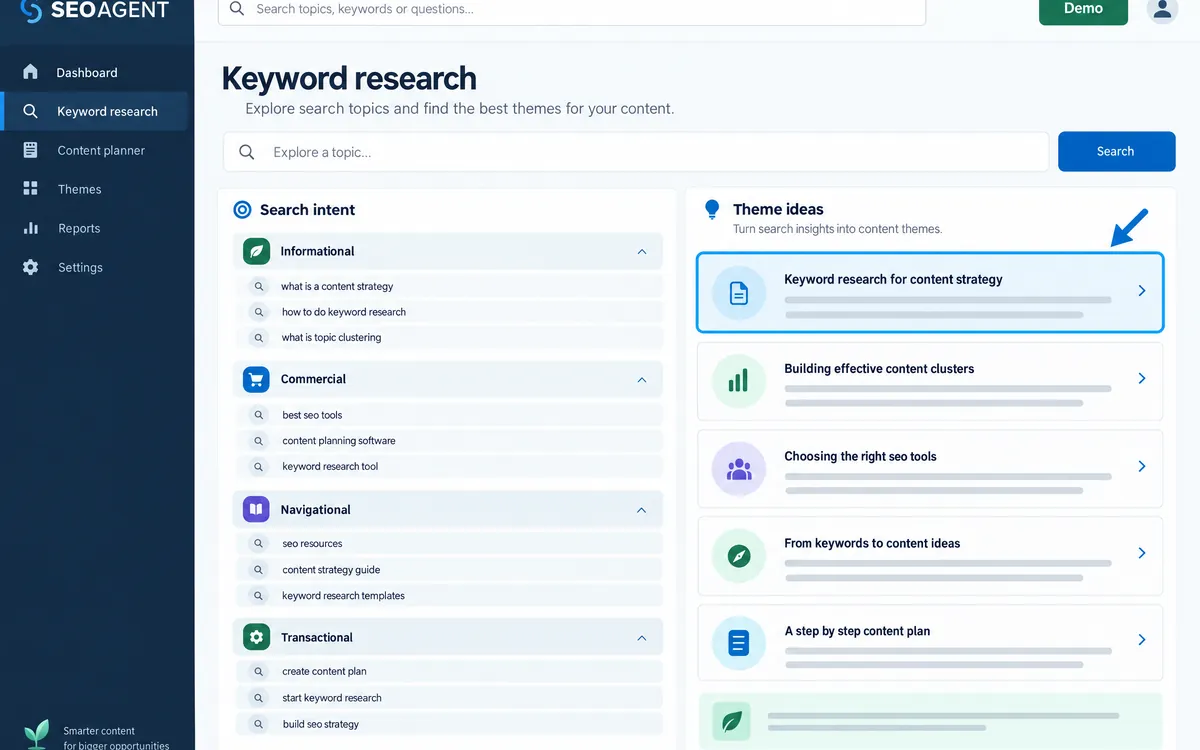Click the Navigational map icon
This screenshot has width=1200, height=750.
[x=257, y=509]
